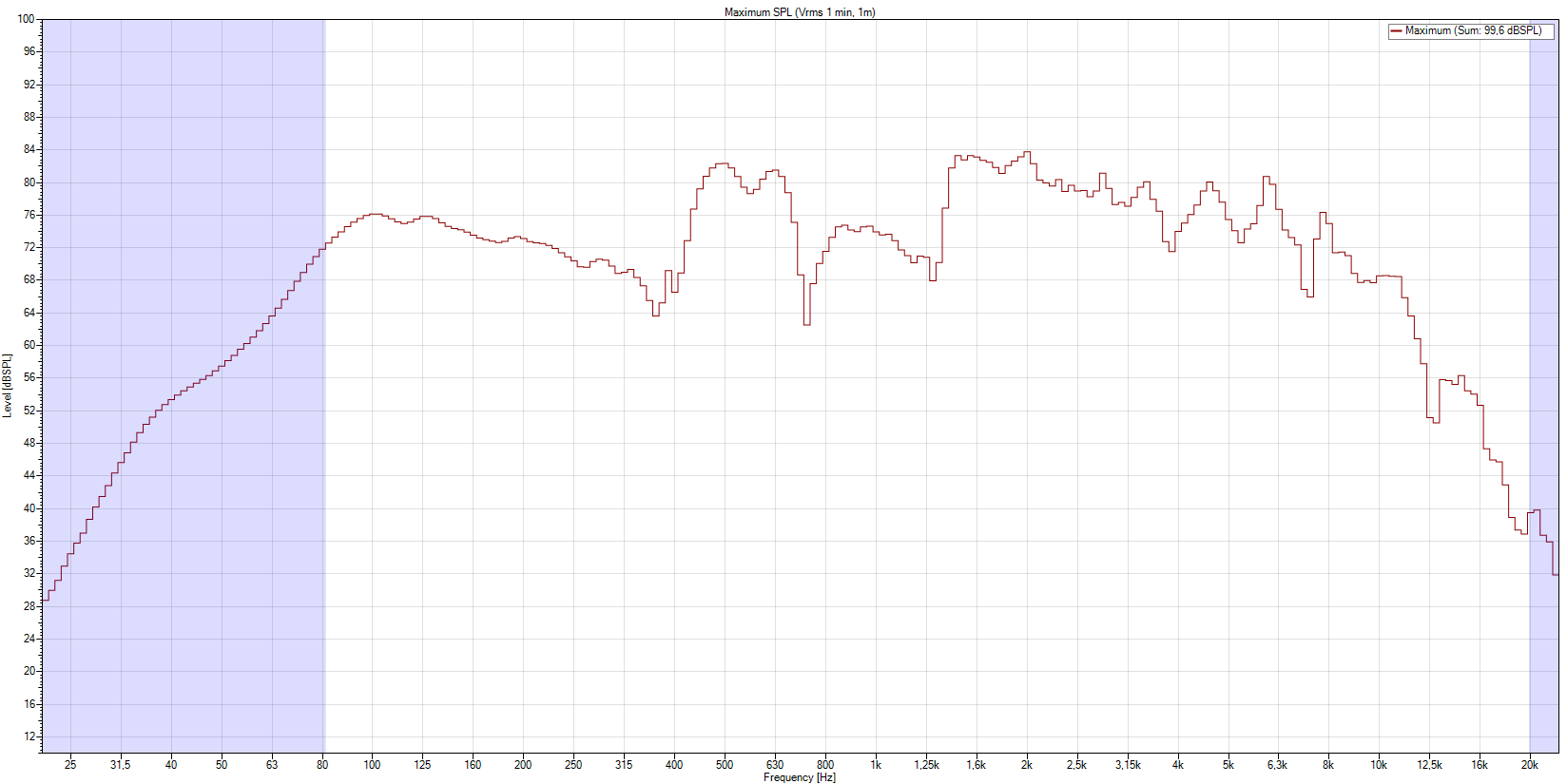Image resolution: width=1567 pixels, height=784 pixels.
Task: Click the Level [dBSPL] axis label
Action: pos(8,385)
